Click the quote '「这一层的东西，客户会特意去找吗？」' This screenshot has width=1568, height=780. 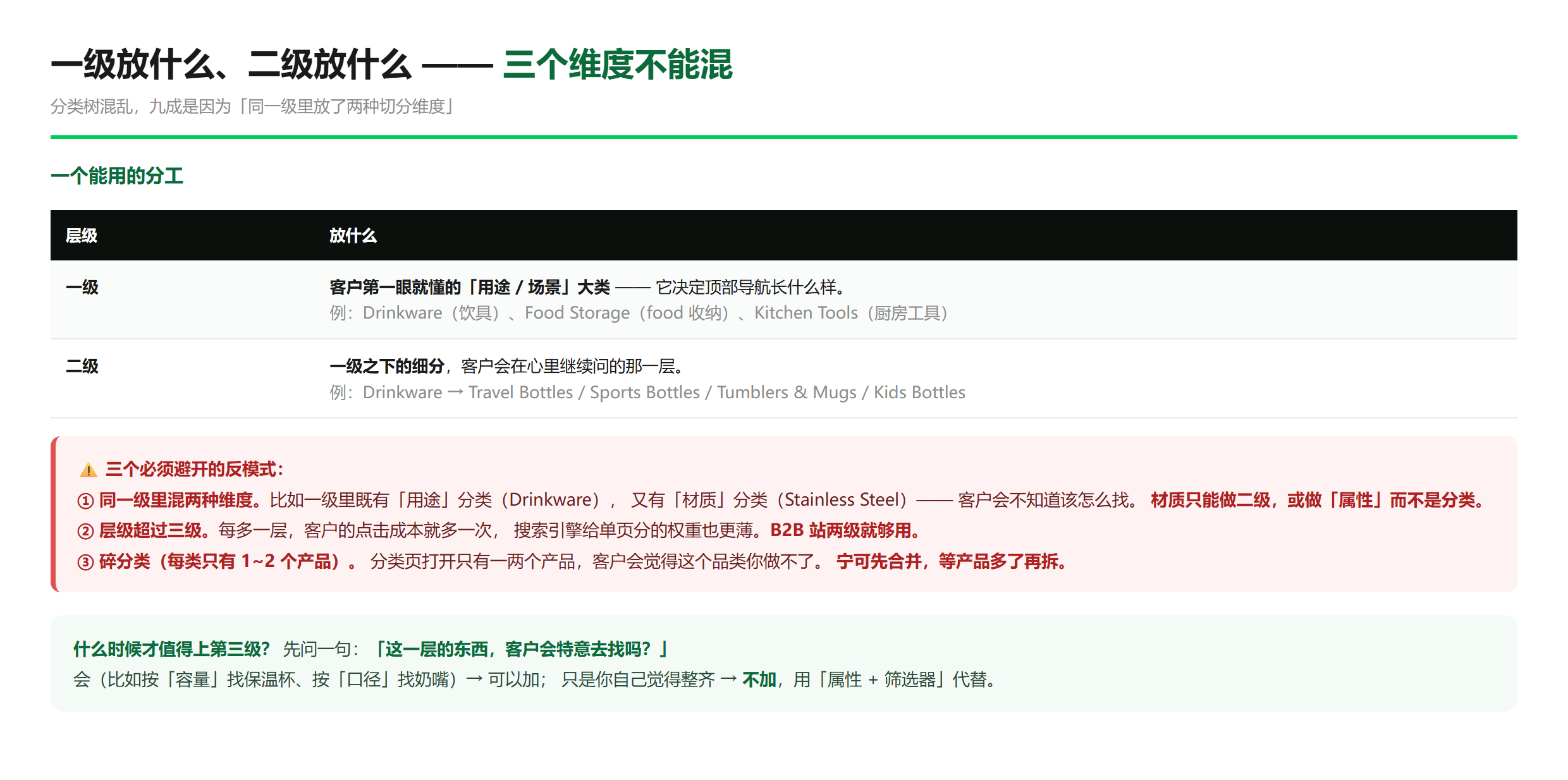pyautogui.click(x=522, y=649)
